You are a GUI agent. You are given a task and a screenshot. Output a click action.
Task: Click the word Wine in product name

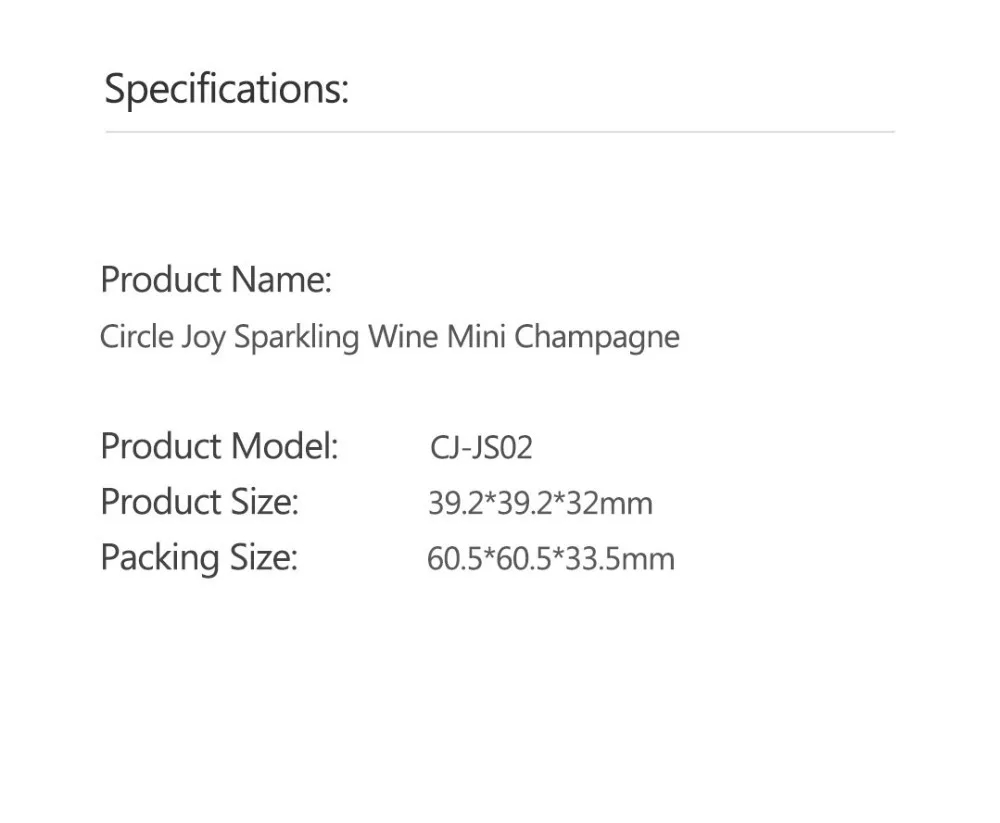403,336
